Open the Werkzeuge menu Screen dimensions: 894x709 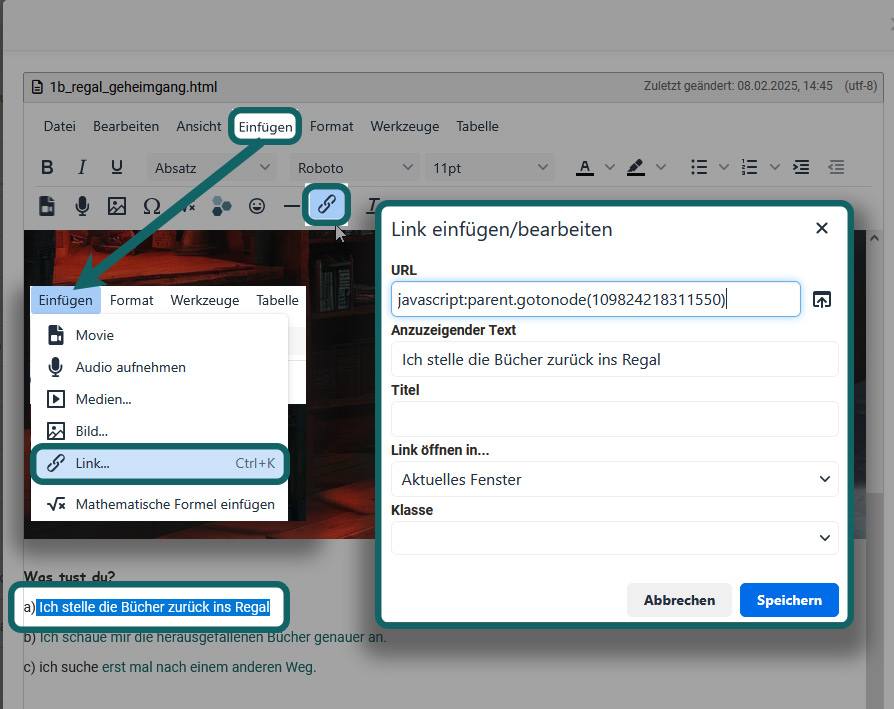tap(404, 126)
